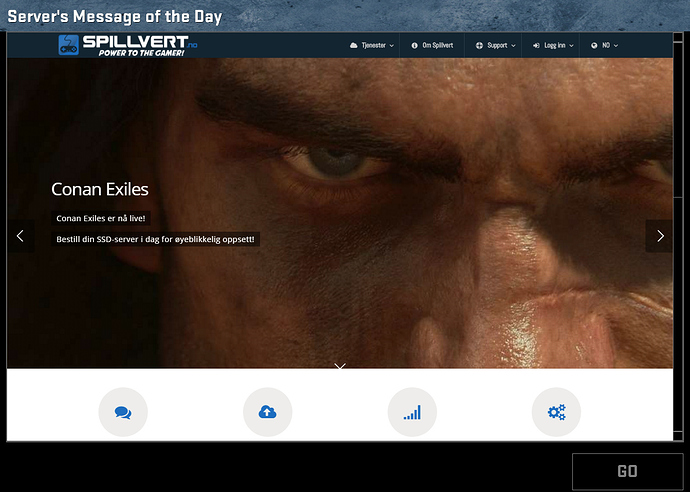Click the sign-in arrow icon beside Logg inn

[536, 45]
